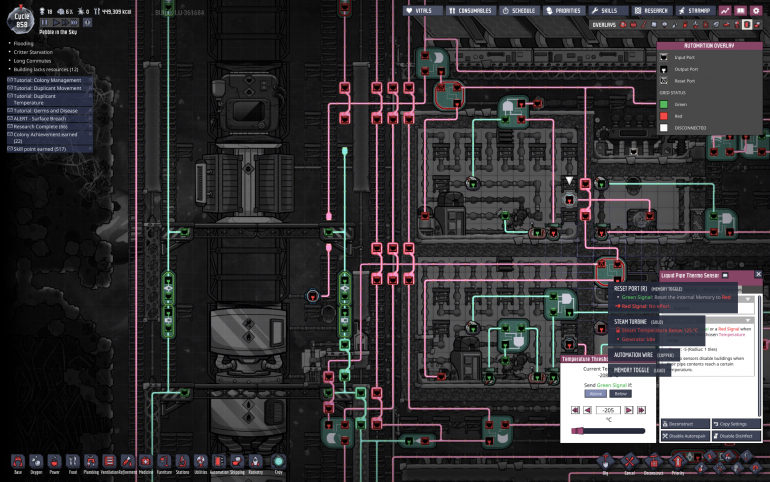Click the Deconstruct button in sensor panel
Image resolution: width=770 pixels, height=482 pixels.
click(x=685, y=424)
